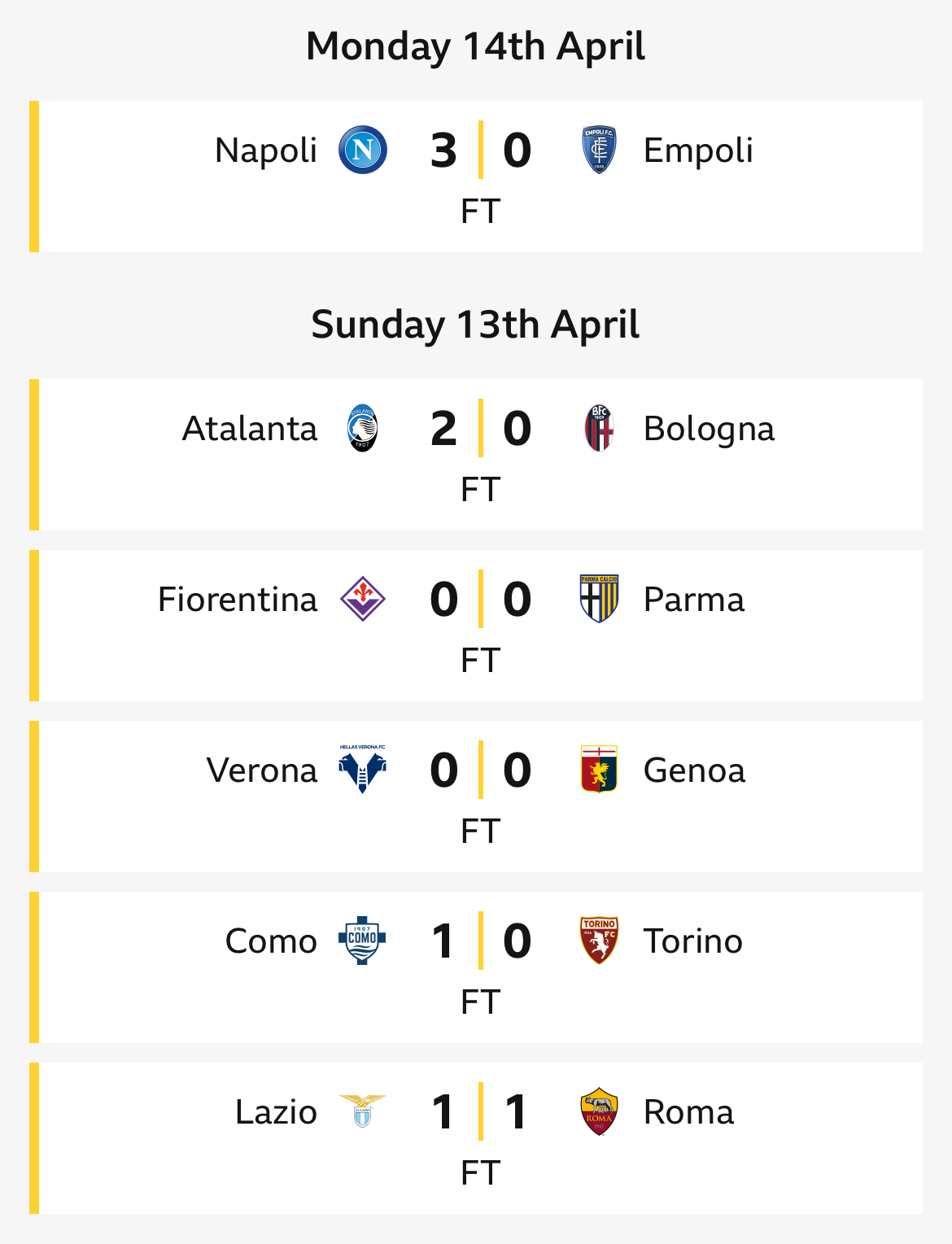The height and width of the screenshot is (1244, 952).
Task: Click the Parma Calcio shield
Action: (x=599, y=599)
